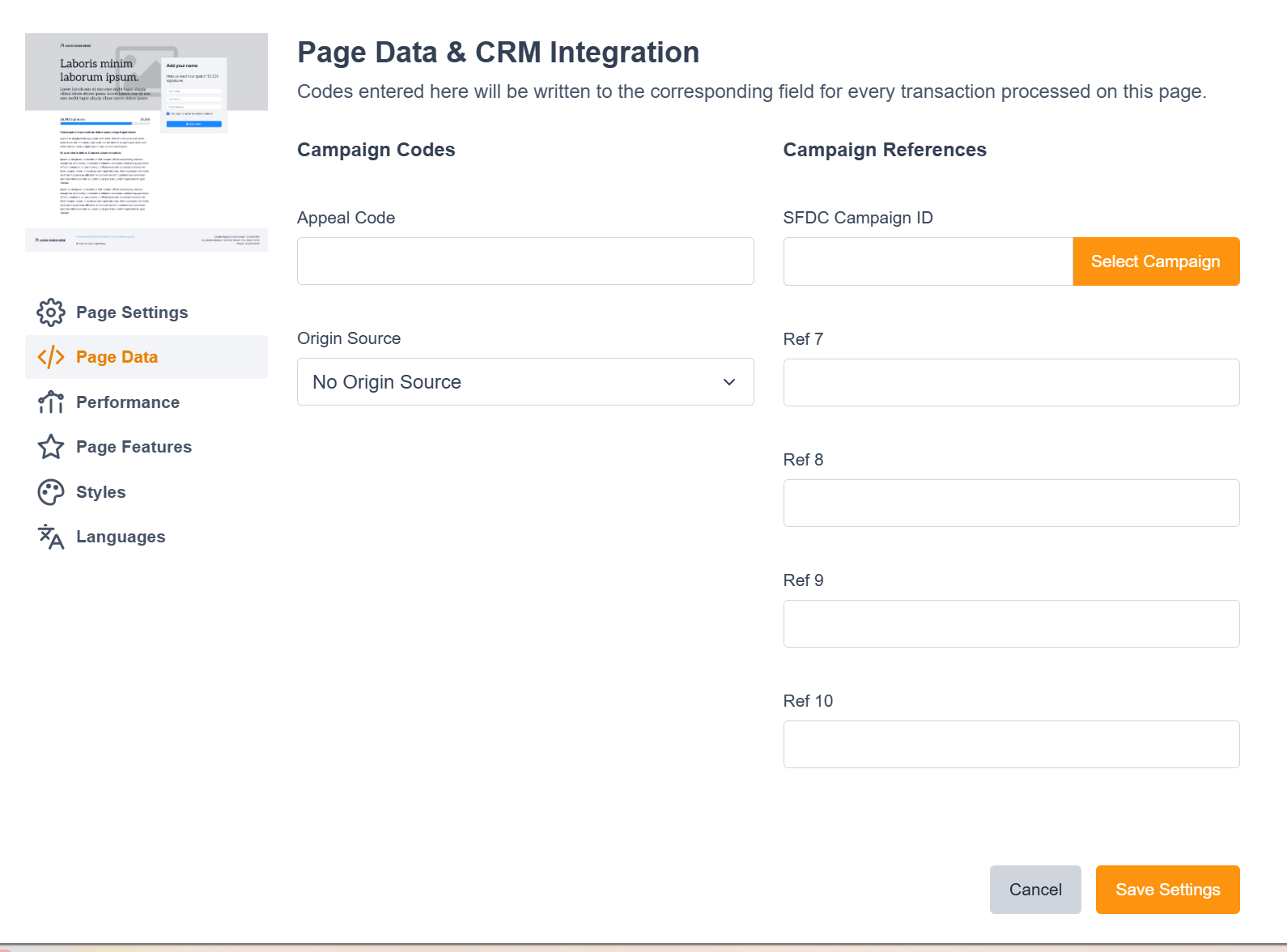Switch to the Styles section
This screenshot has height=952, width=1287.
tap(147, 492)
